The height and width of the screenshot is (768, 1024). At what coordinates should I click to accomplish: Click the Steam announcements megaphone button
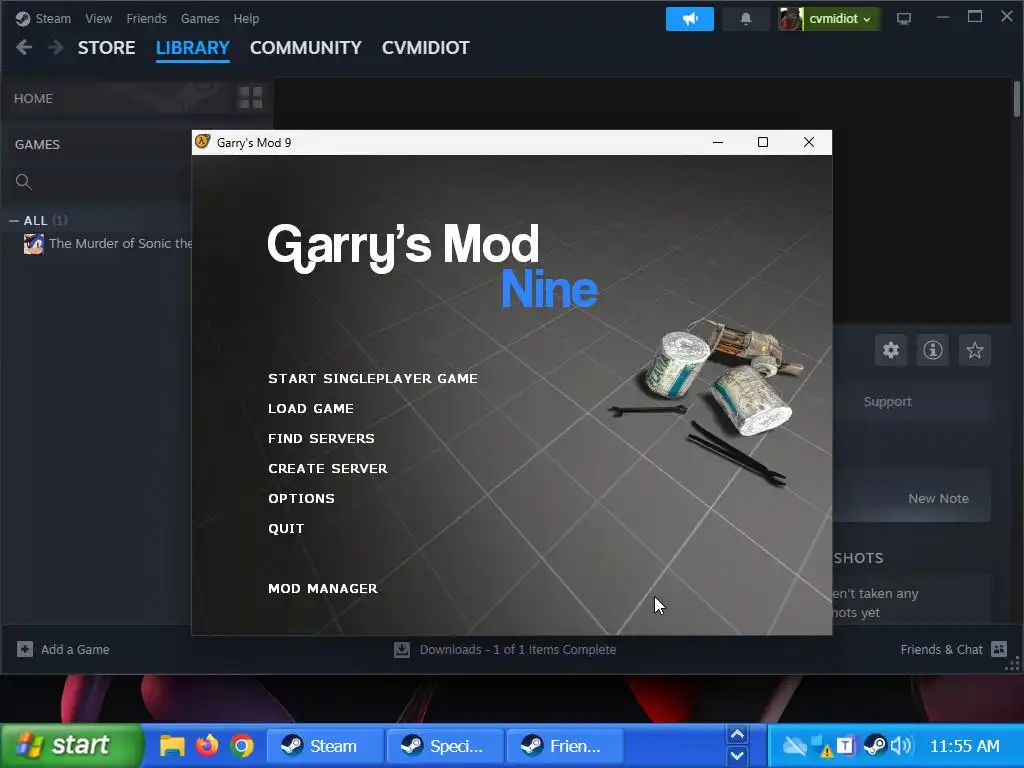(690, 19)
